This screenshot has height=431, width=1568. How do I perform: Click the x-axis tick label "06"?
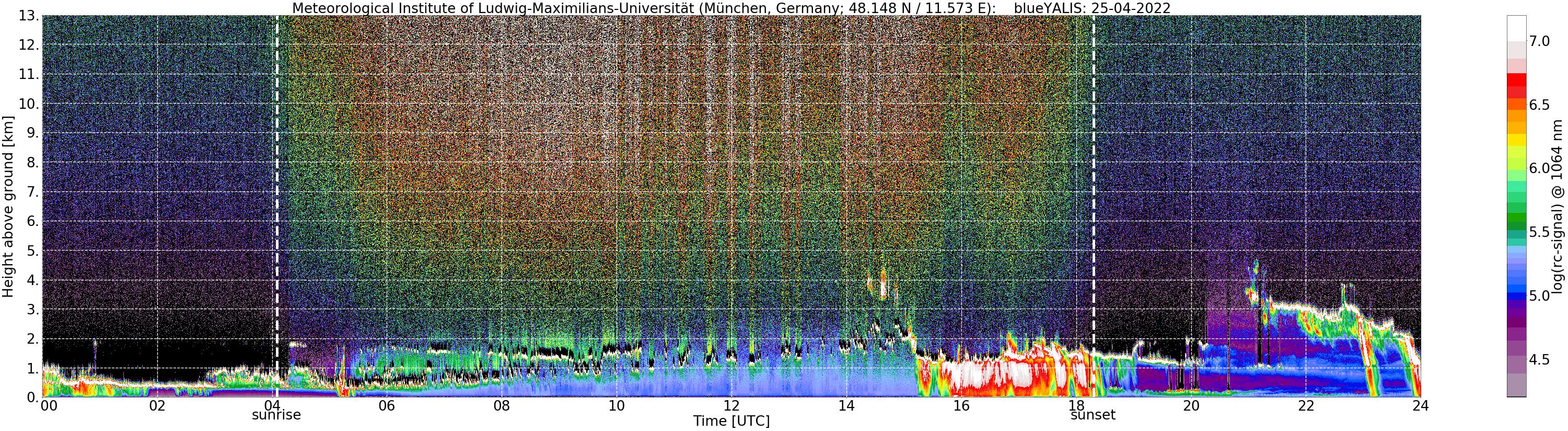click(387, 406)
